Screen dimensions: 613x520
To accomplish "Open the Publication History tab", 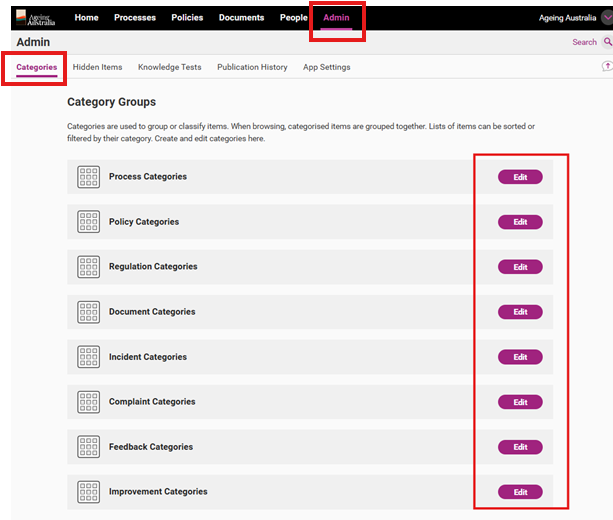I will pos(252,67).
